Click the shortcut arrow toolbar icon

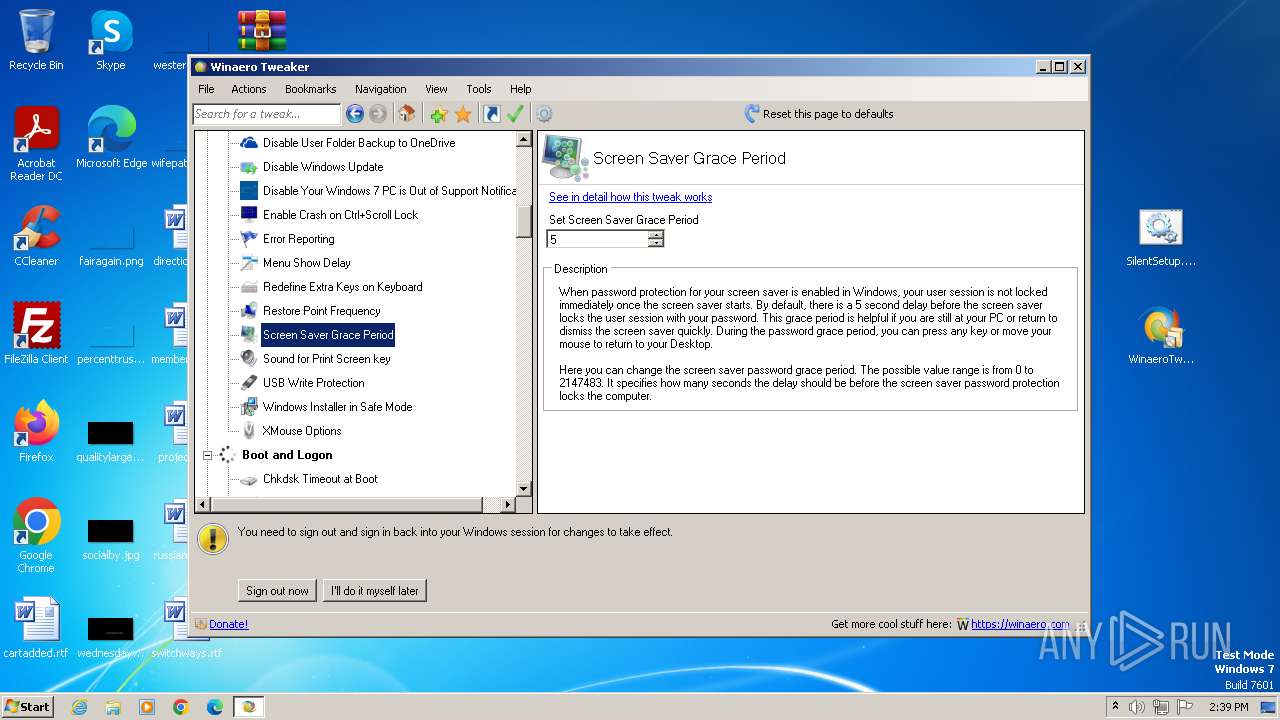pos(492,114)
